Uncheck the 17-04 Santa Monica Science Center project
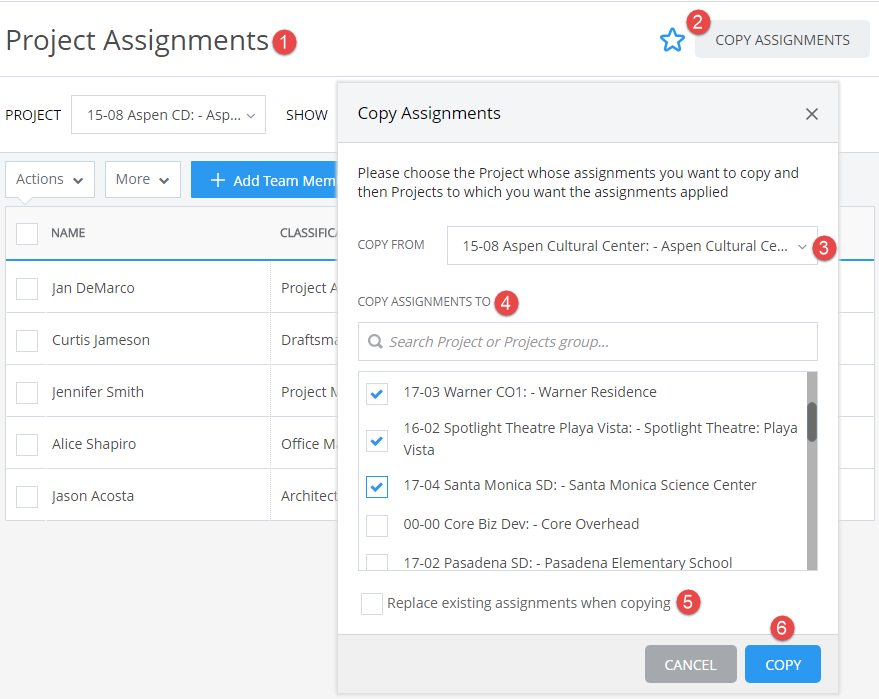The height and width of the screenshot is (699, 879). 376,487
